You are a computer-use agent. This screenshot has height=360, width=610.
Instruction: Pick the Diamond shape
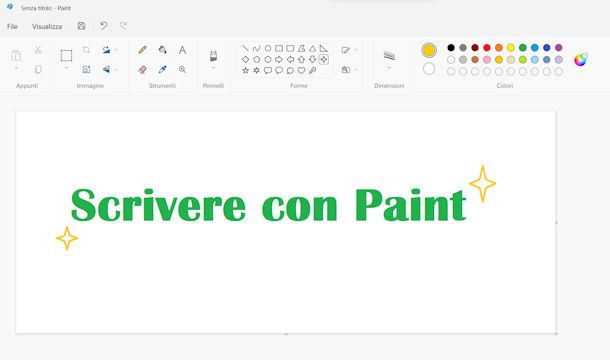pyautogui.click(x=245, y=60)
